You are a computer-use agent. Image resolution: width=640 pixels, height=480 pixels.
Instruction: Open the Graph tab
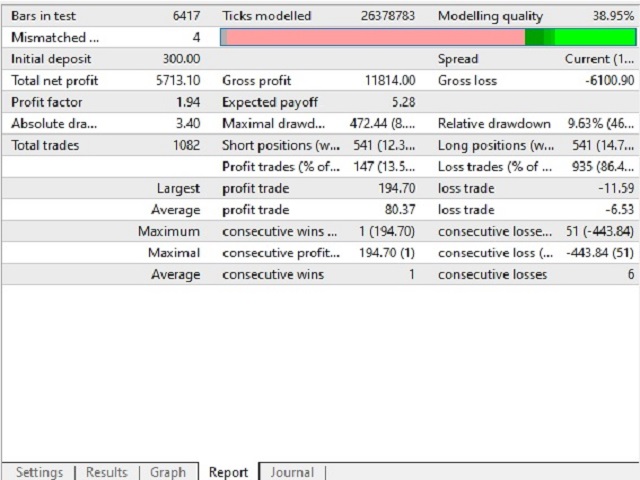[167, 472]
